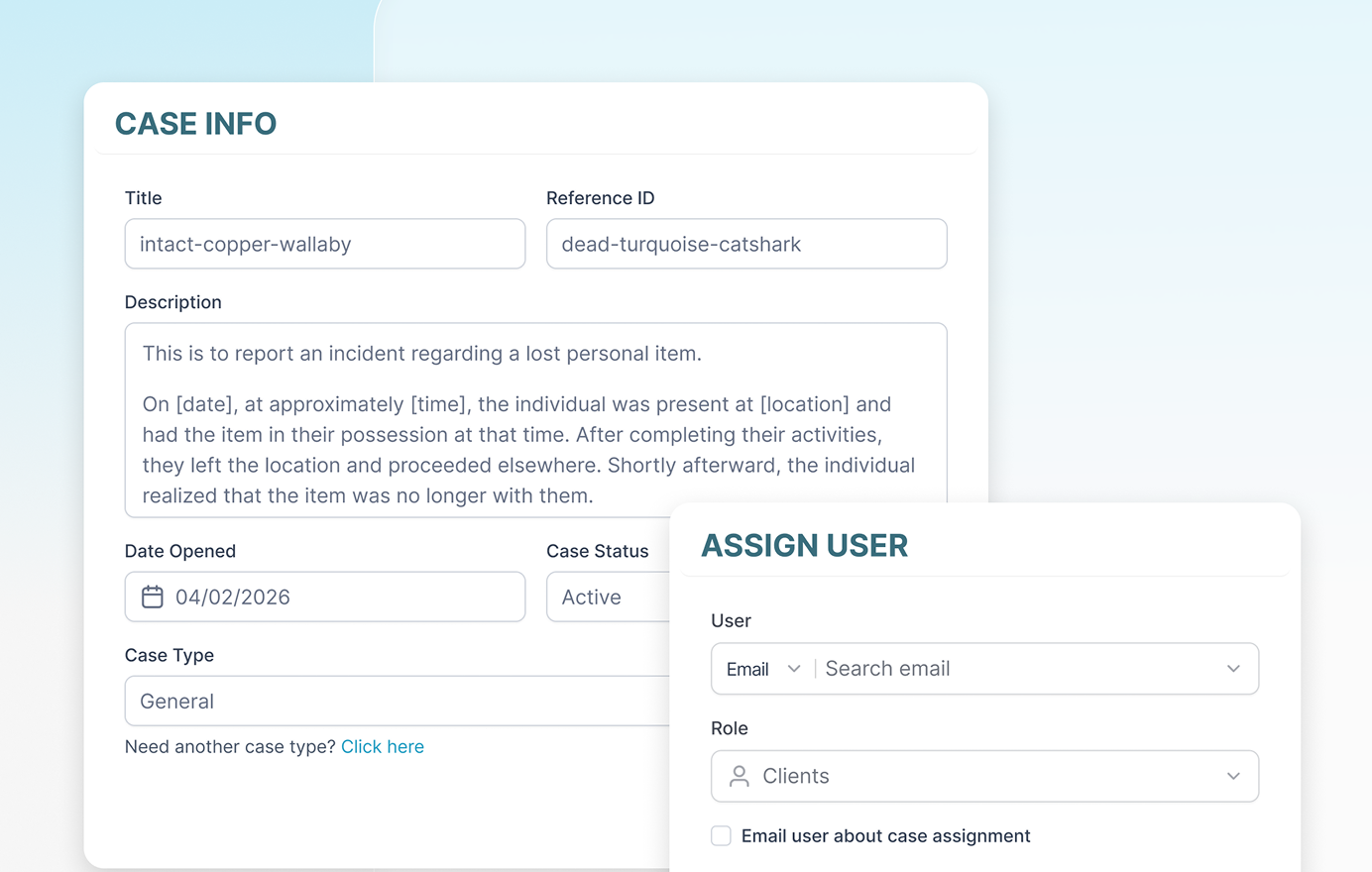Open the Email search mode dropdown
Image resolution: width=1372 pixels, height=872 pixels.
click(763, 669)
